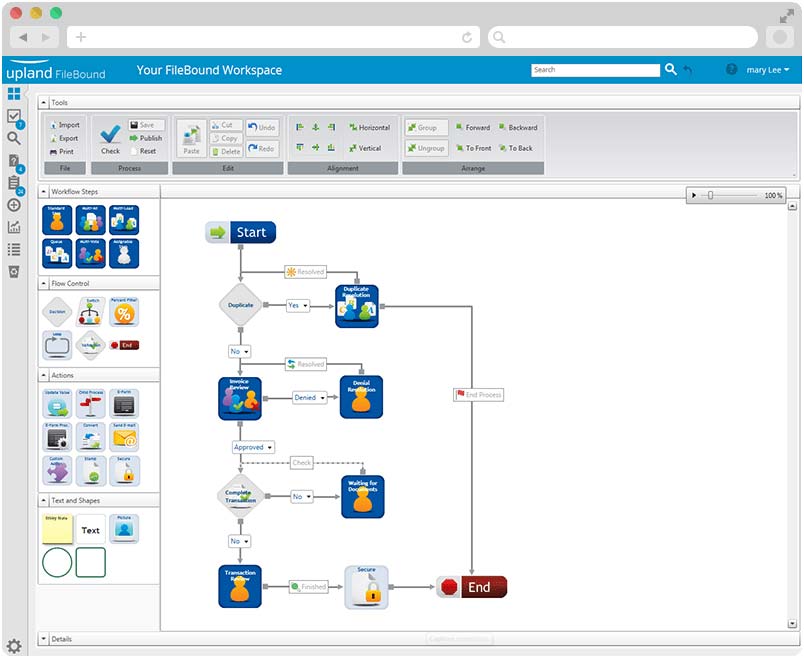Select the Standard workflow step icon
The width and height of the screenshot is (804, 658).
pyautogui.click(x=56, y=220)
